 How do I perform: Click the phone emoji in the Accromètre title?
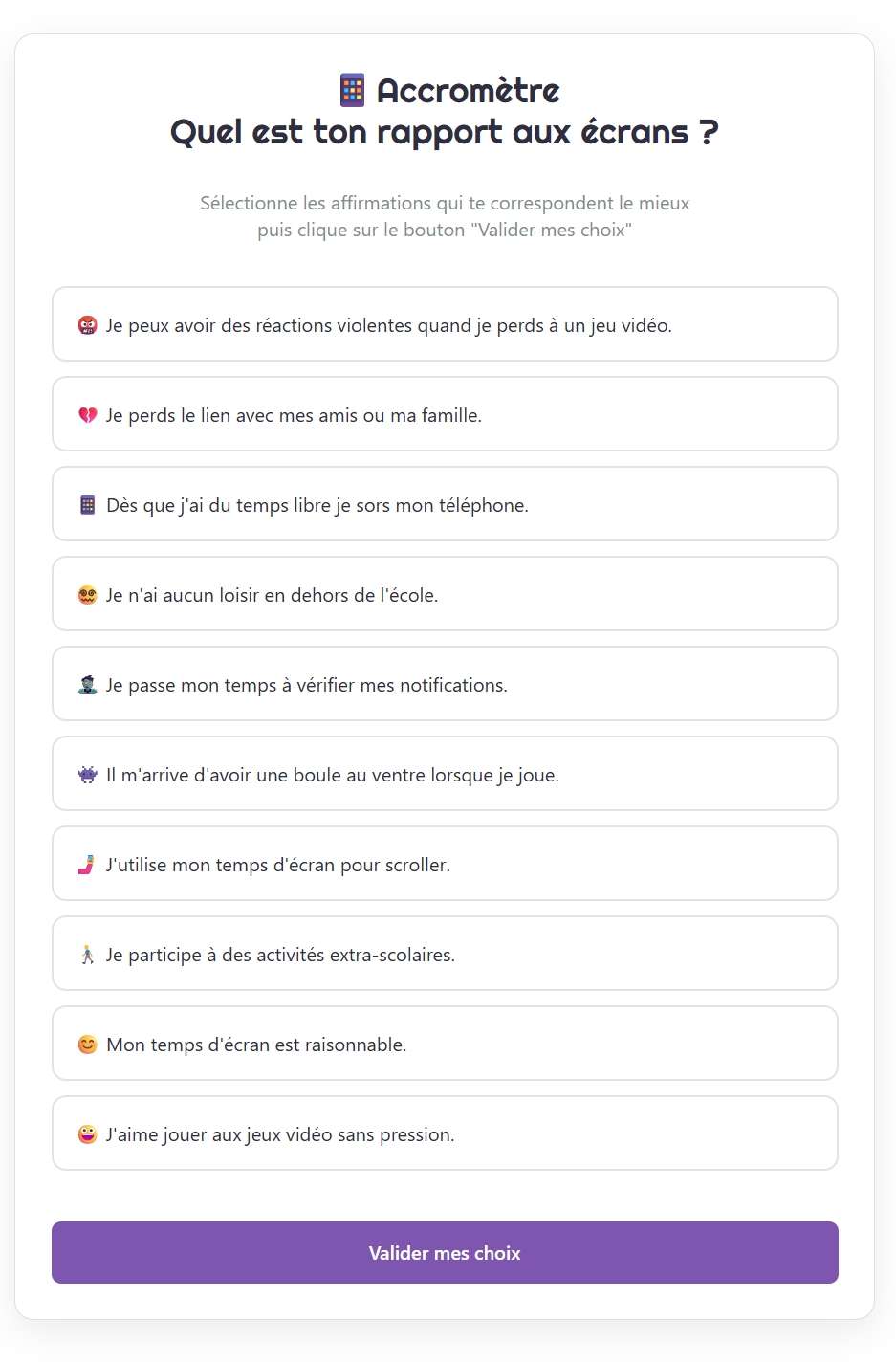coord(351,89)
